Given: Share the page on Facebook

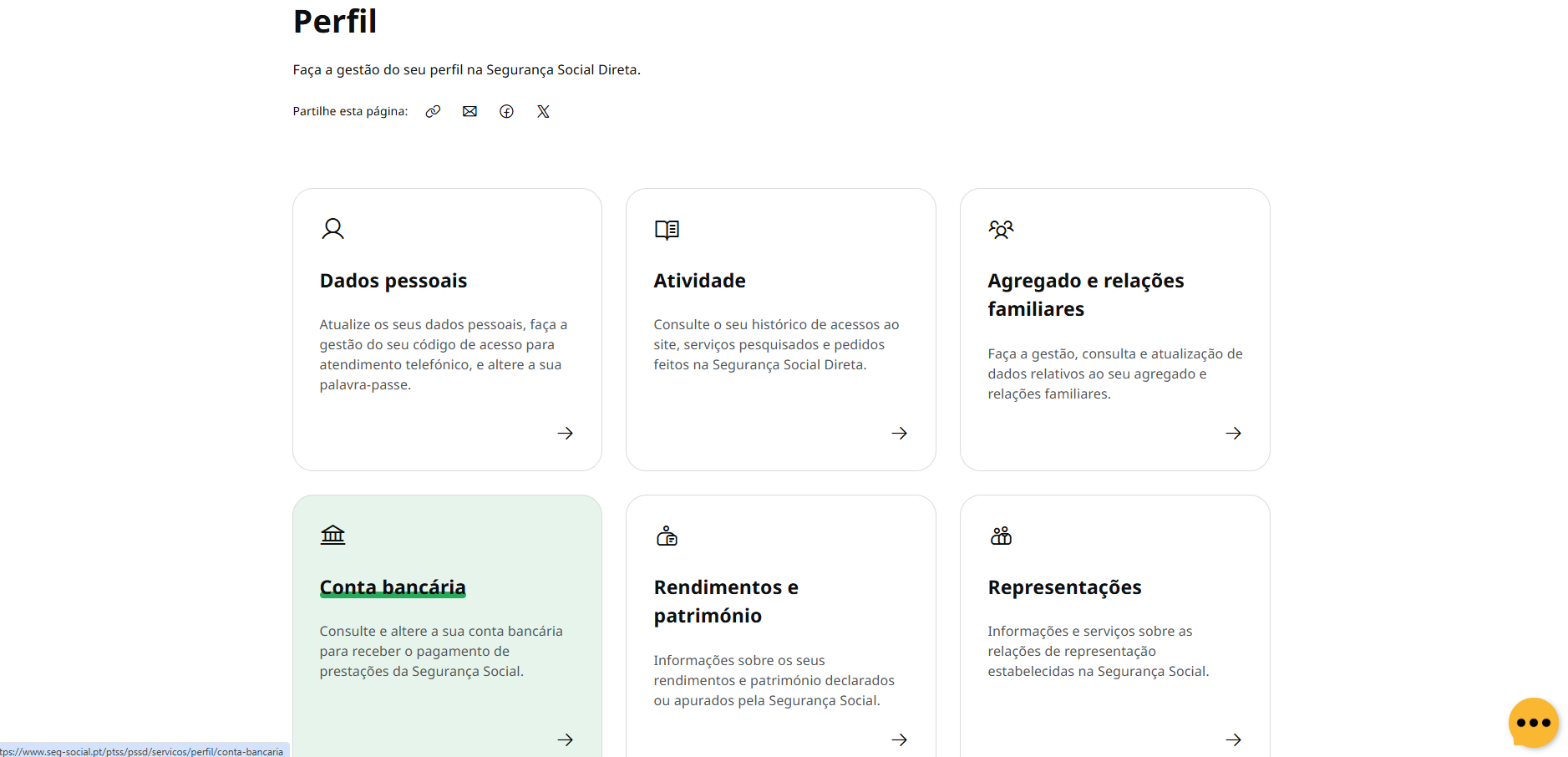Looking at the screenshot, I should tap(506, 111).
